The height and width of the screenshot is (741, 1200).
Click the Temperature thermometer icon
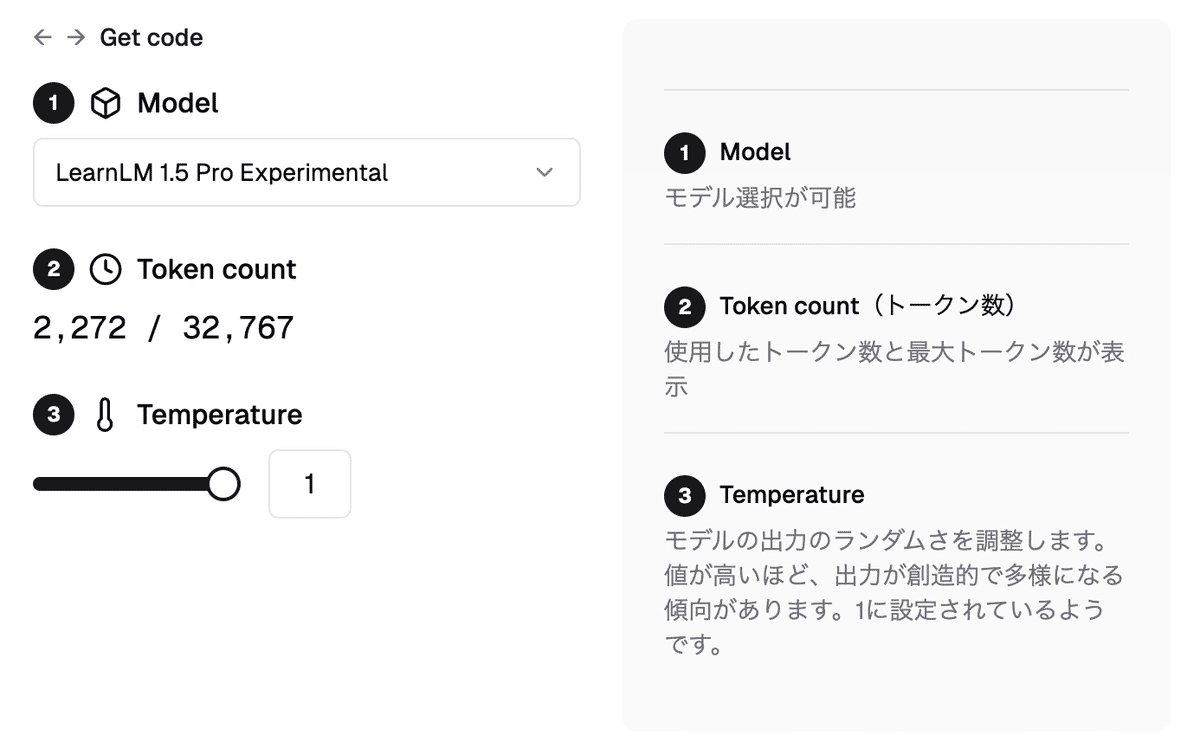[x=105, y=415]
